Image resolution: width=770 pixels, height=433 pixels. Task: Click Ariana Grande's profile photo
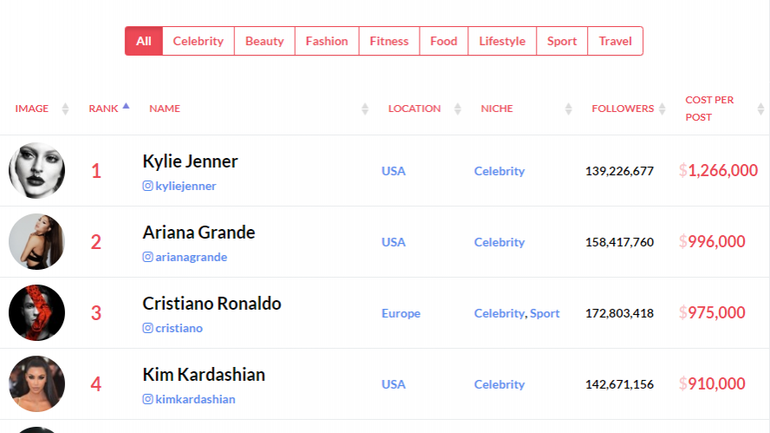[37, 242]
